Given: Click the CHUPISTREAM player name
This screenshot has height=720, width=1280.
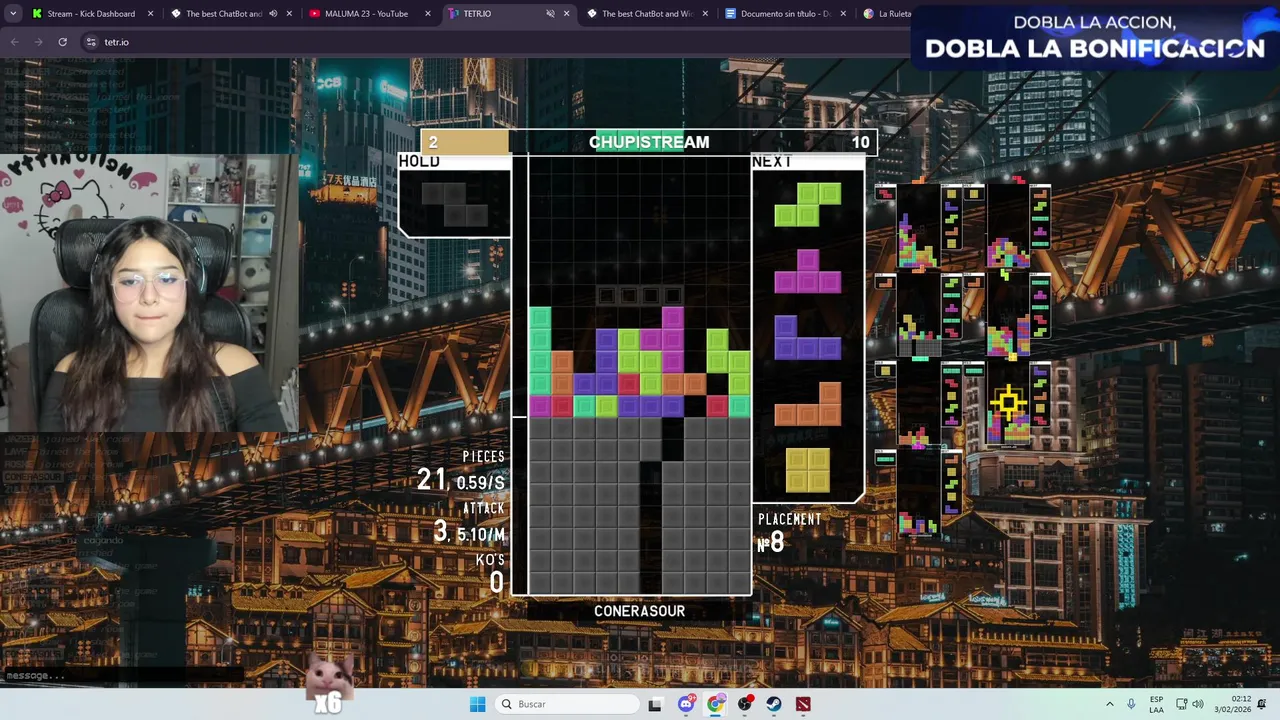Looking at the screenshot, I should pyautogui.click(x=649, y=142).
